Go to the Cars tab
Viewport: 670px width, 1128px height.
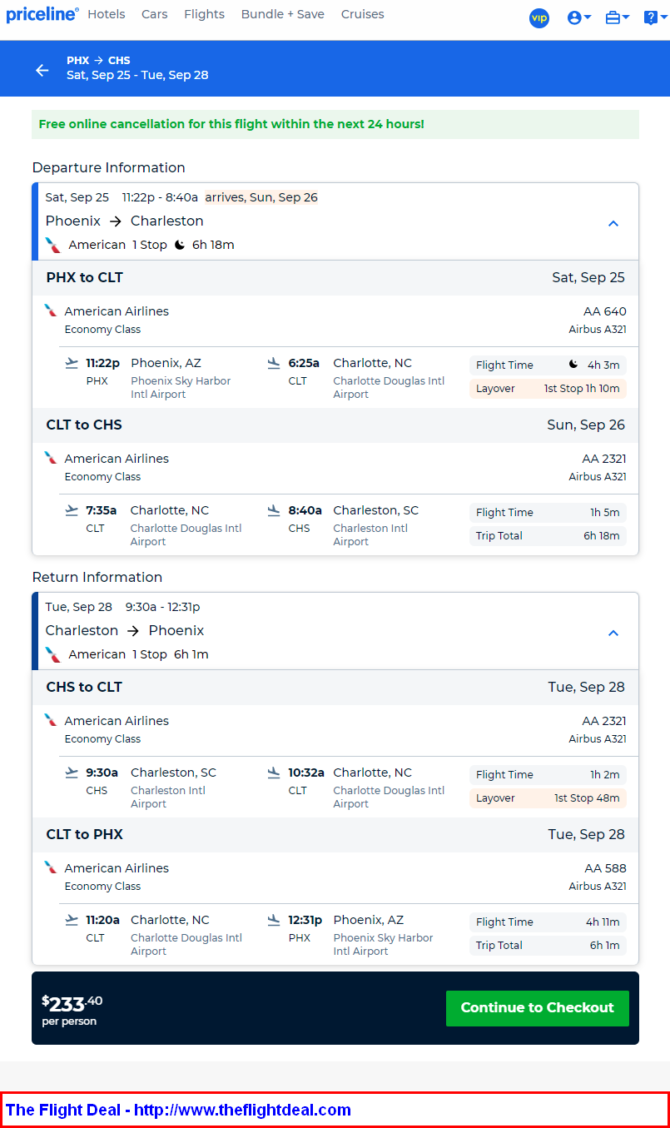(x=154, y=15)
